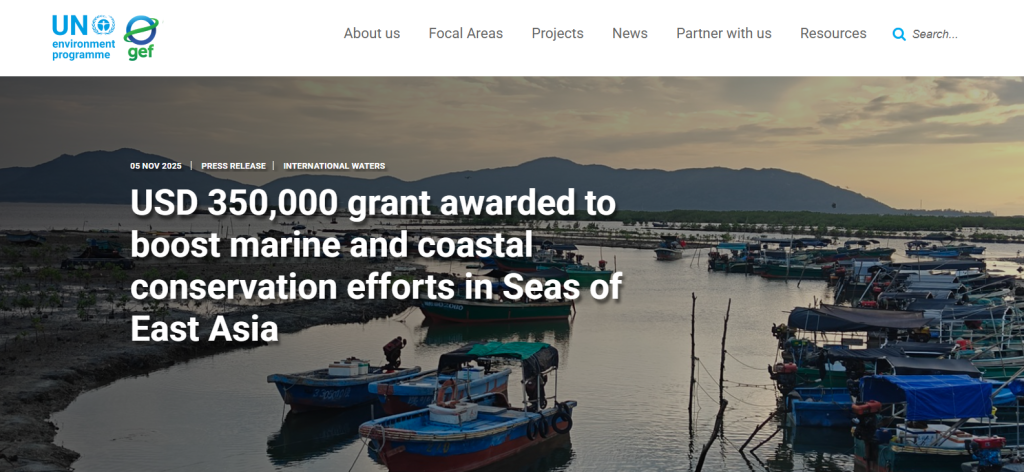Open the USD 350,000 grant headline
This screenshot has height=472, width=1024.
pyautogui.click(x=376, y=265)
